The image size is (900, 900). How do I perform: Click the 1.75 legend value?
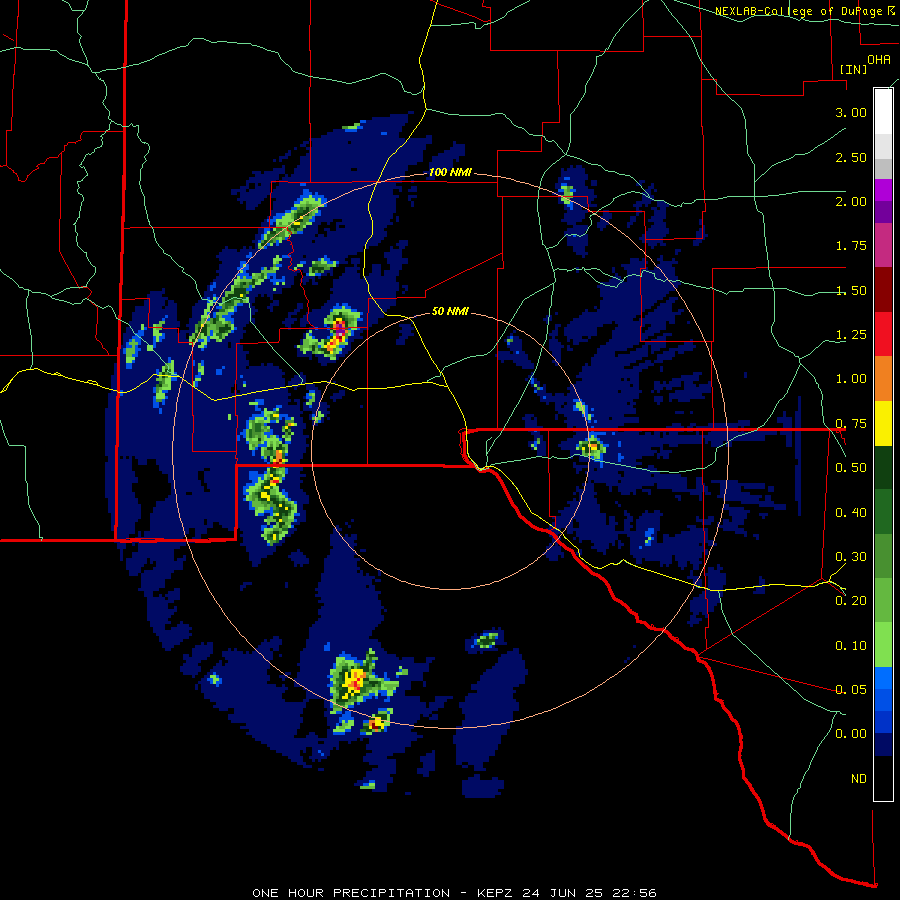click(851, 246)
